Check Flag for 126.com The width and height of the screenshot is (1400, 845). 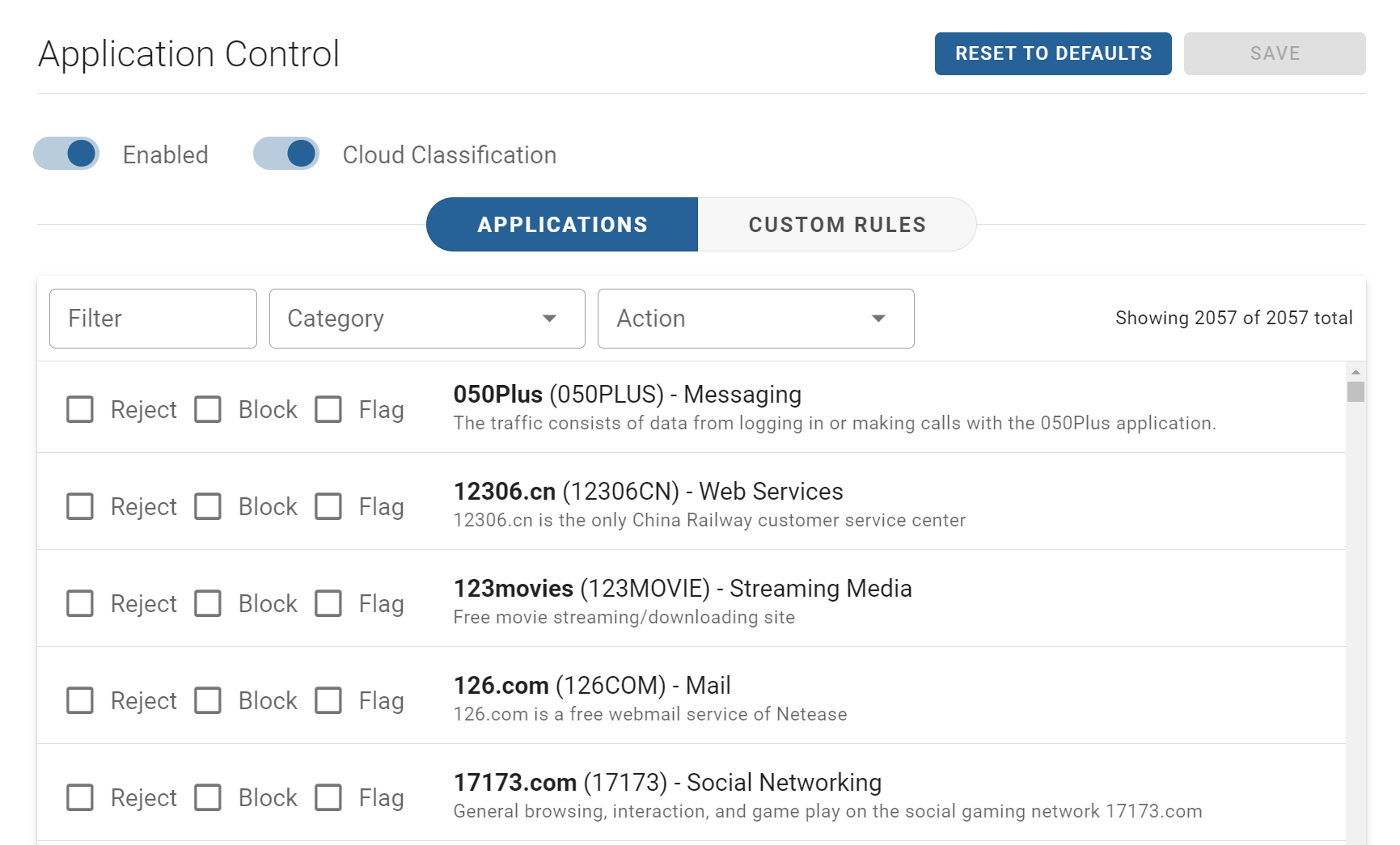click(x=328, y=700)
